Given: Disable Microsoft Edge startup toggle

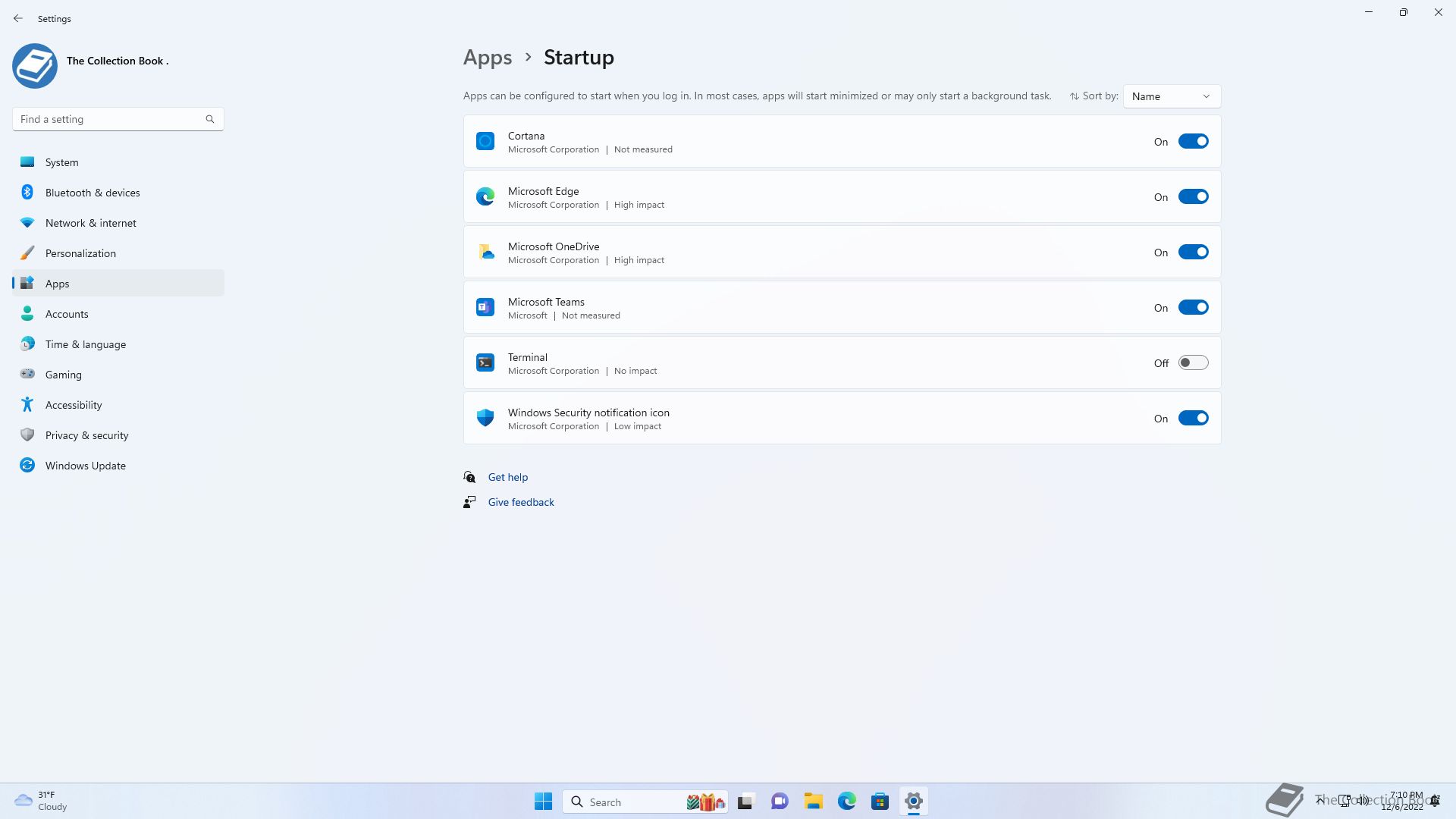Looking at the screenshot, I should pyautogui.click(x=1193, y=196).
